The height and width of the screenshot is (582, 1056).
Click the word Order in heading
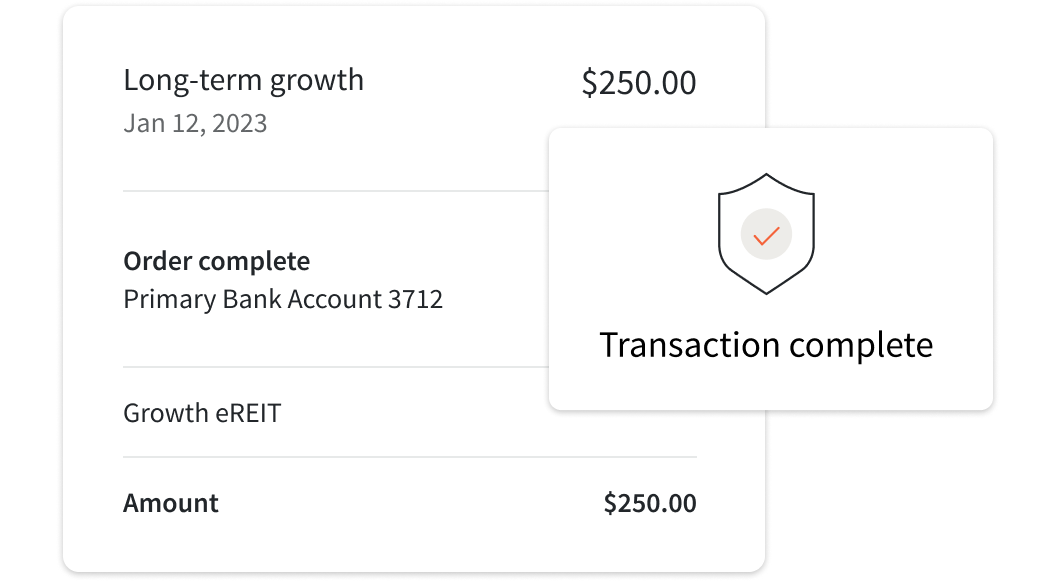(x=157, y=261)
